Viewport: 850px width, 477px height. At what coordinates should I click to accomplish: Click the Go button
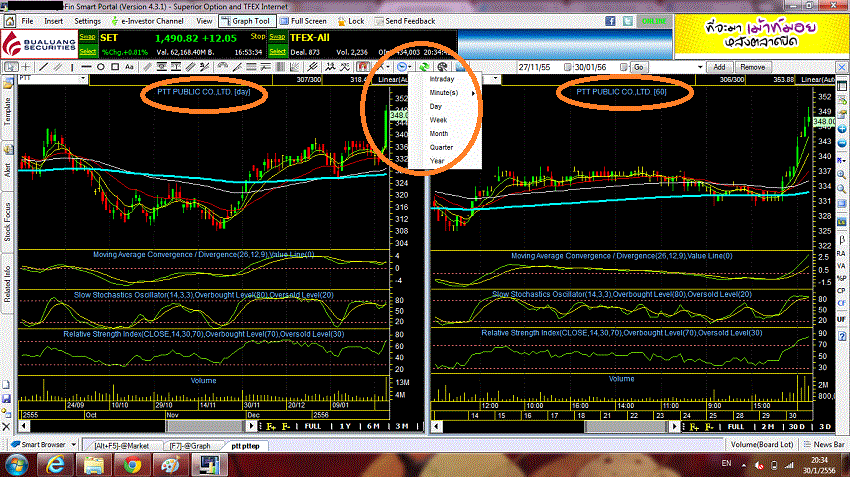tap(639, 67)
